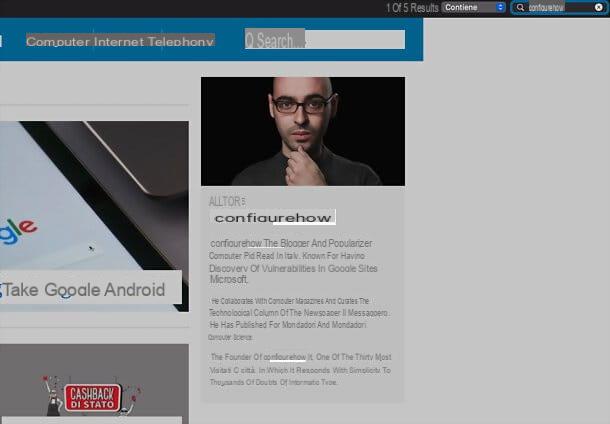Open the Internet menu item
The image size is (610, 424).
click(x=119, y=41)
